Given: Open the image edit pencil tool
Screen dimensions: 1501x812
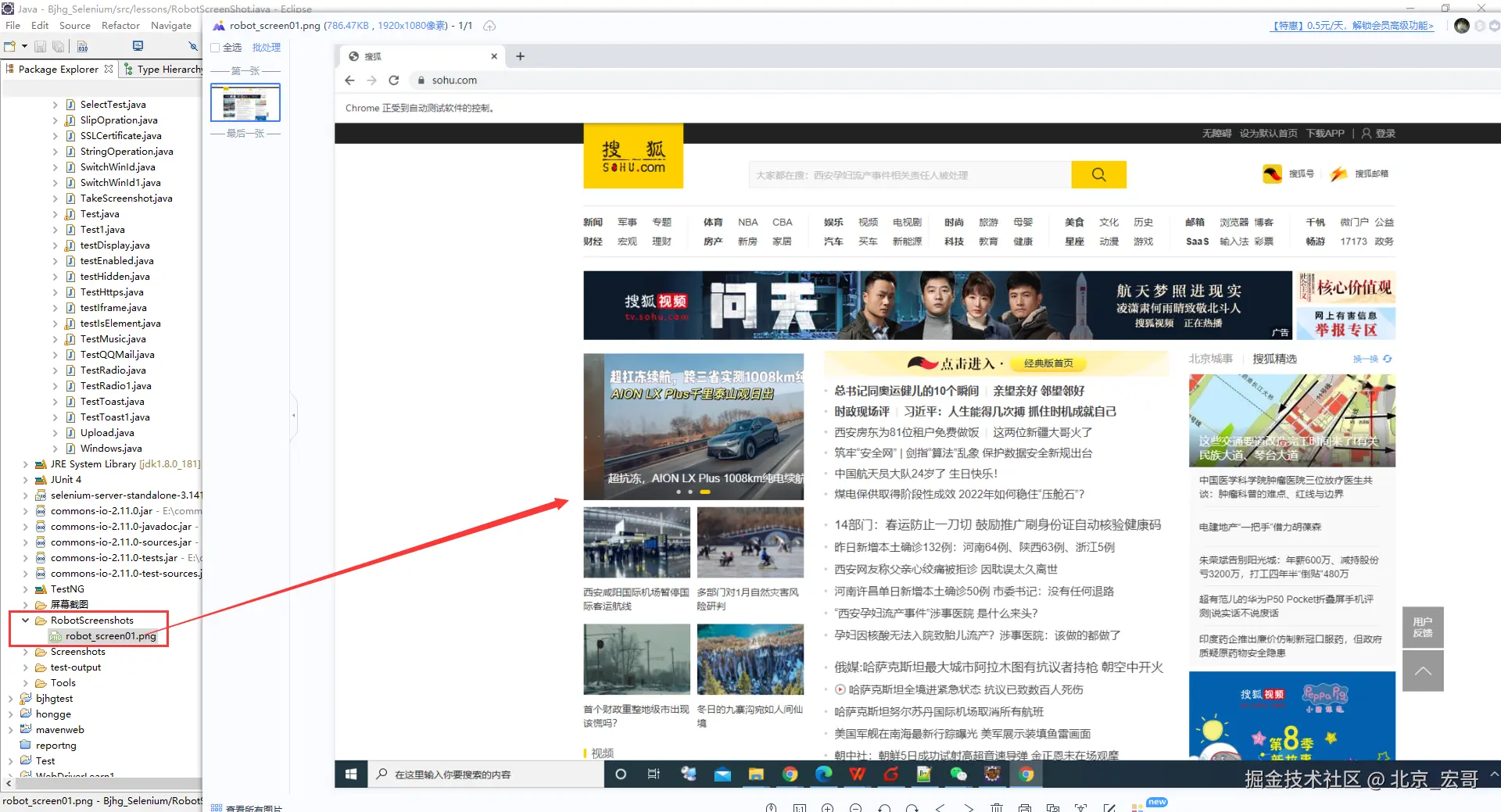Looking at the screenshot, I should point(1109,807).
